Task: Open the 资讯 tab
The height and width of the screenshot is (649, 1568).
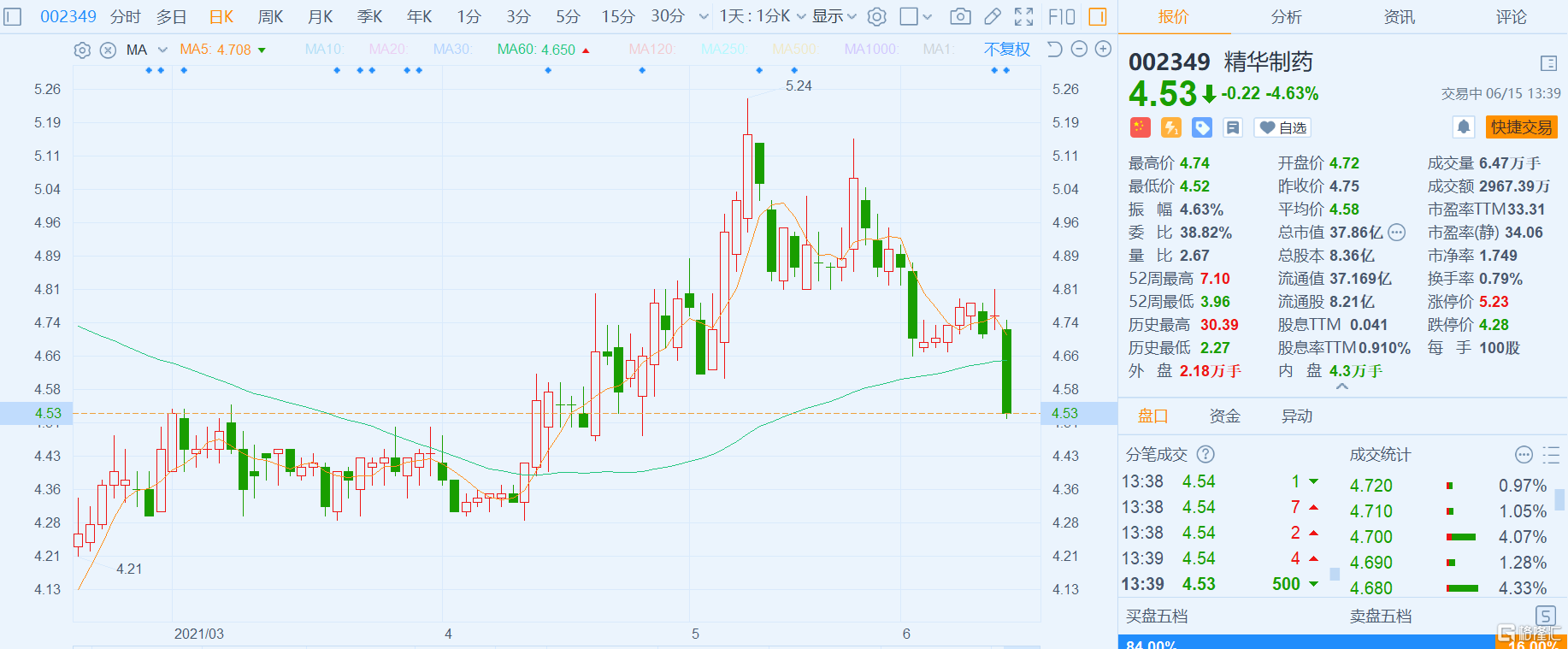Action: [1399, 17]
